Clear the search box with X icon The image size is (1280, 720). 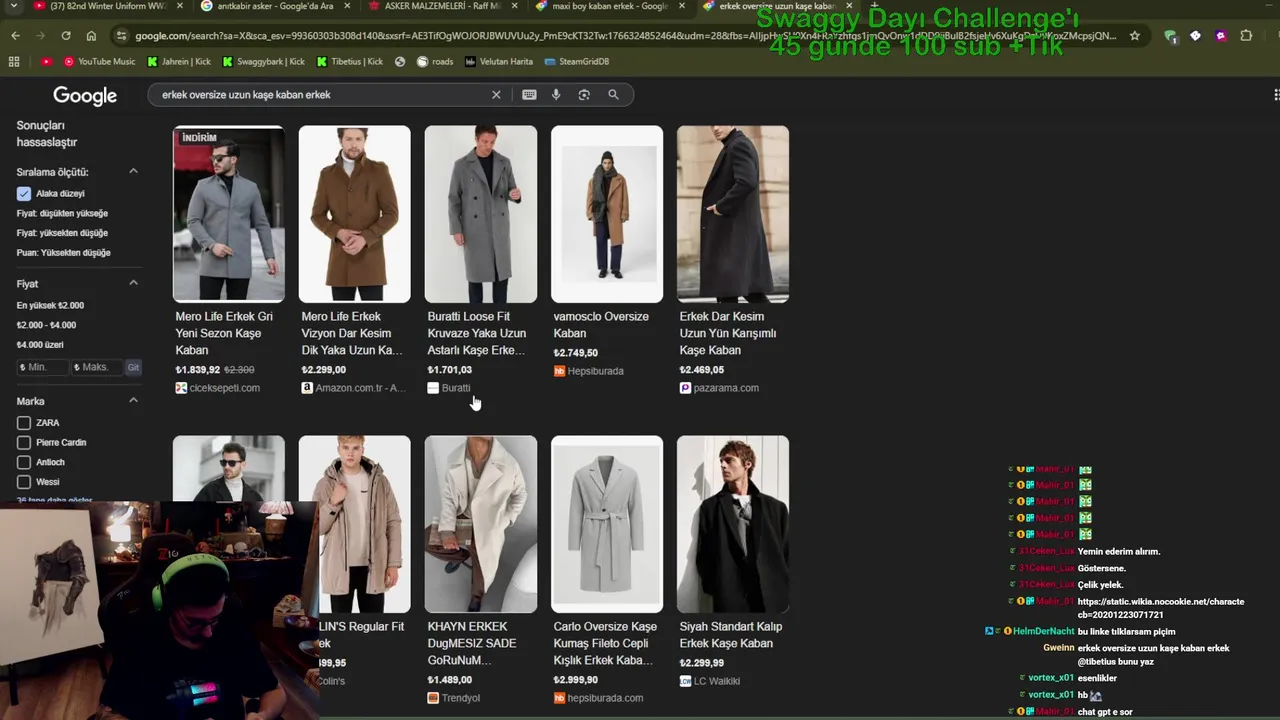click(x=496, y=95)
